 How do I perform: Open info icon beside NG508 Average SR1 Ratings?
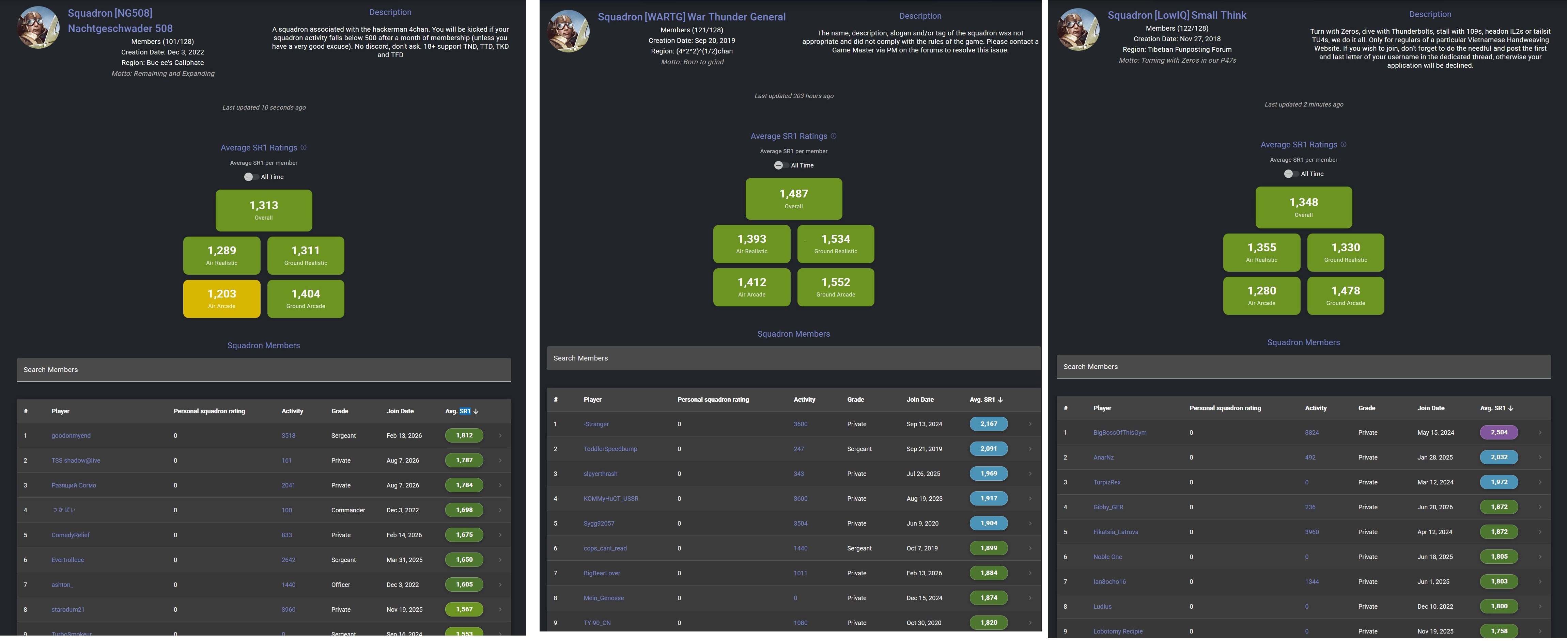tap(304, 147)
